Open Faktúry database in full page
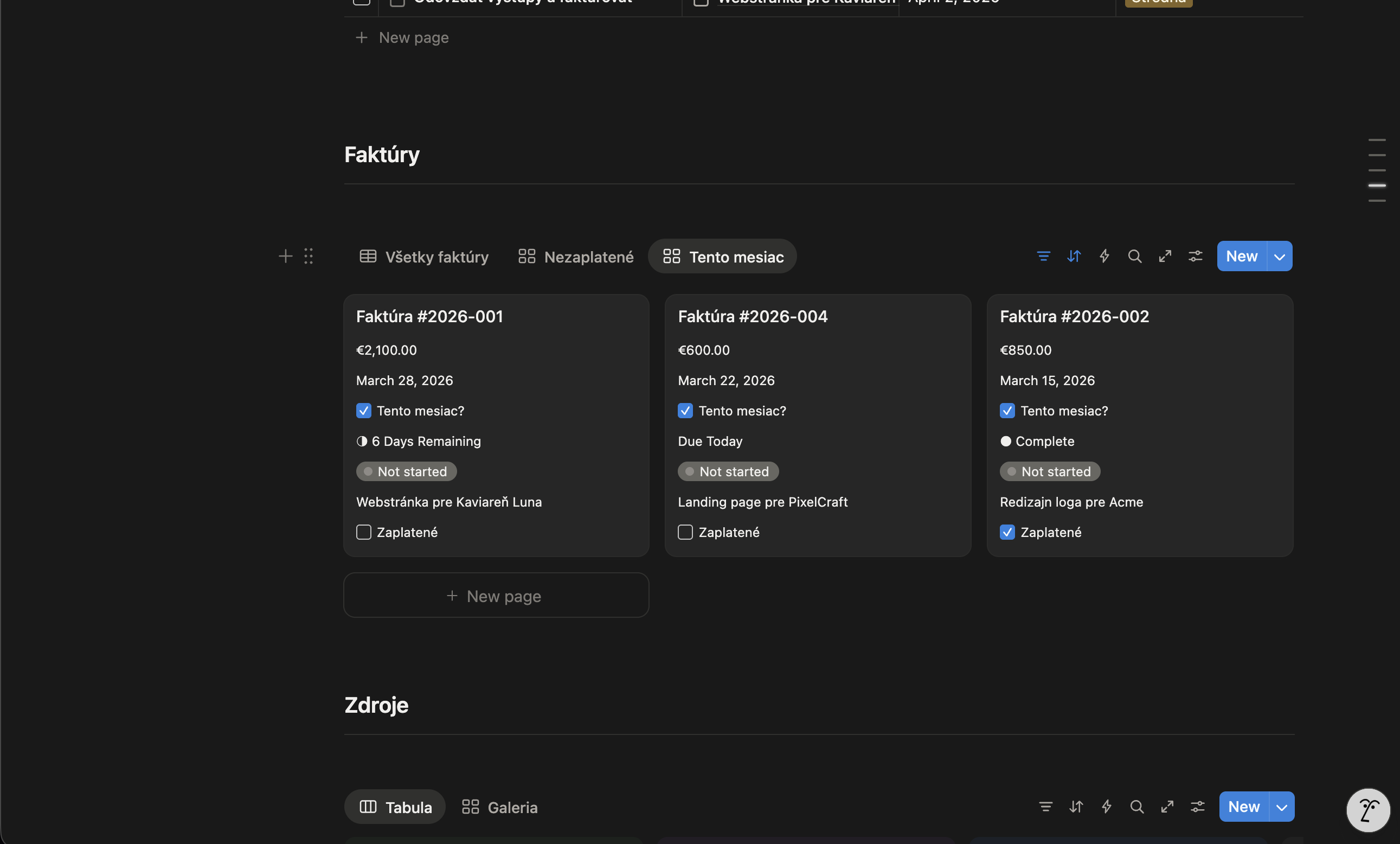The height and width of the screenshot is (844, 1400). [x=1165, y=257]
